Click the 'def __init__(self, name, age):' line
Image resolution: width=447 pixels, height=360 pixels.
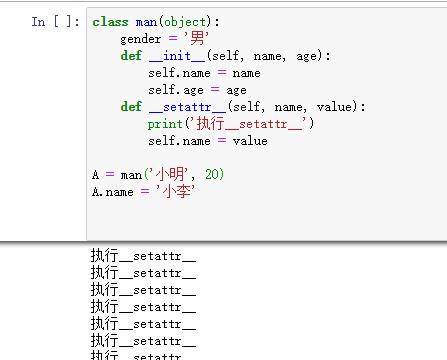[x=225, y=56]
